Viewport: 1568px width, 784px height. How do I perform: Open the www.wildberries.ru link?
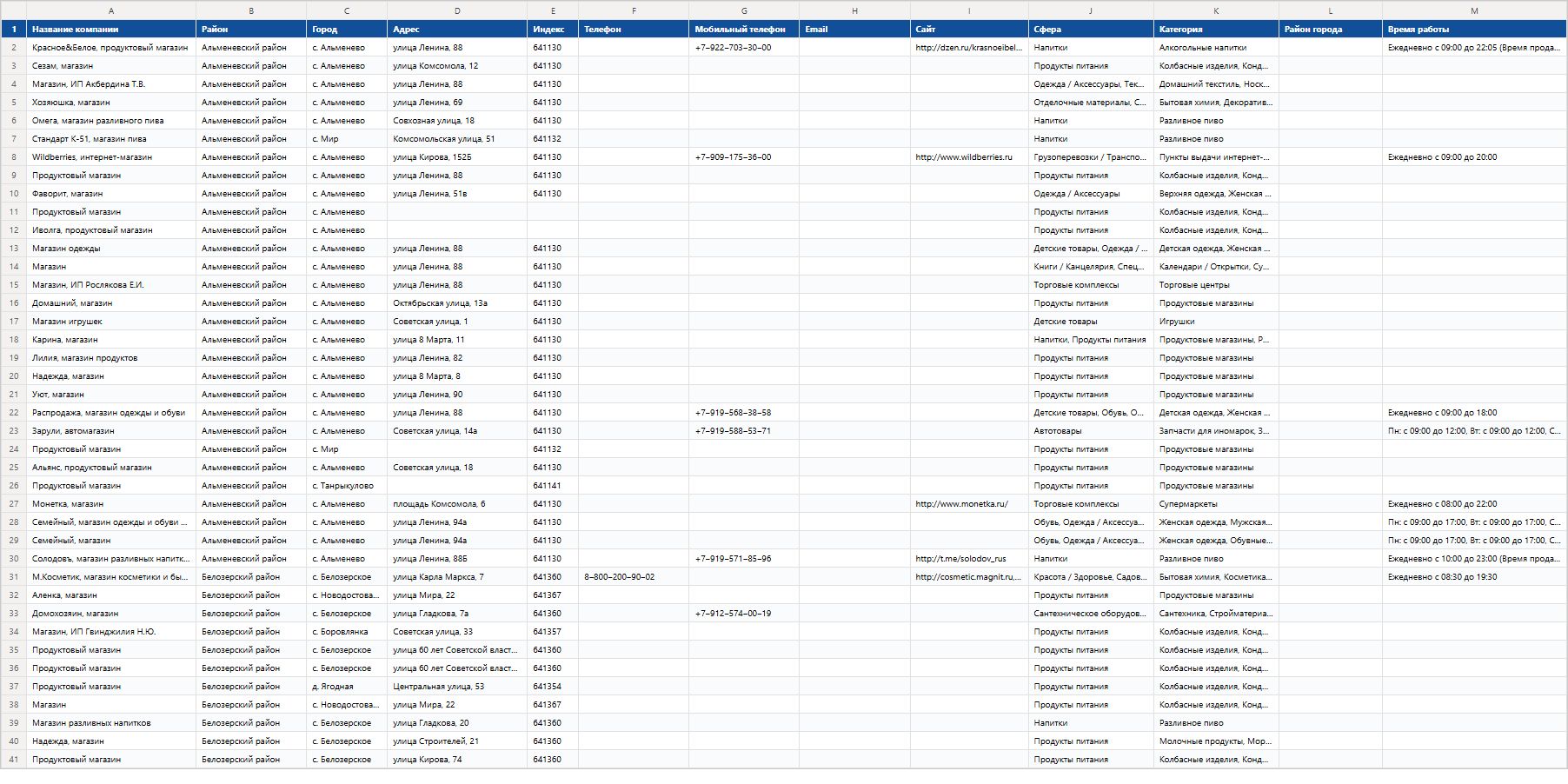(964, 157)
